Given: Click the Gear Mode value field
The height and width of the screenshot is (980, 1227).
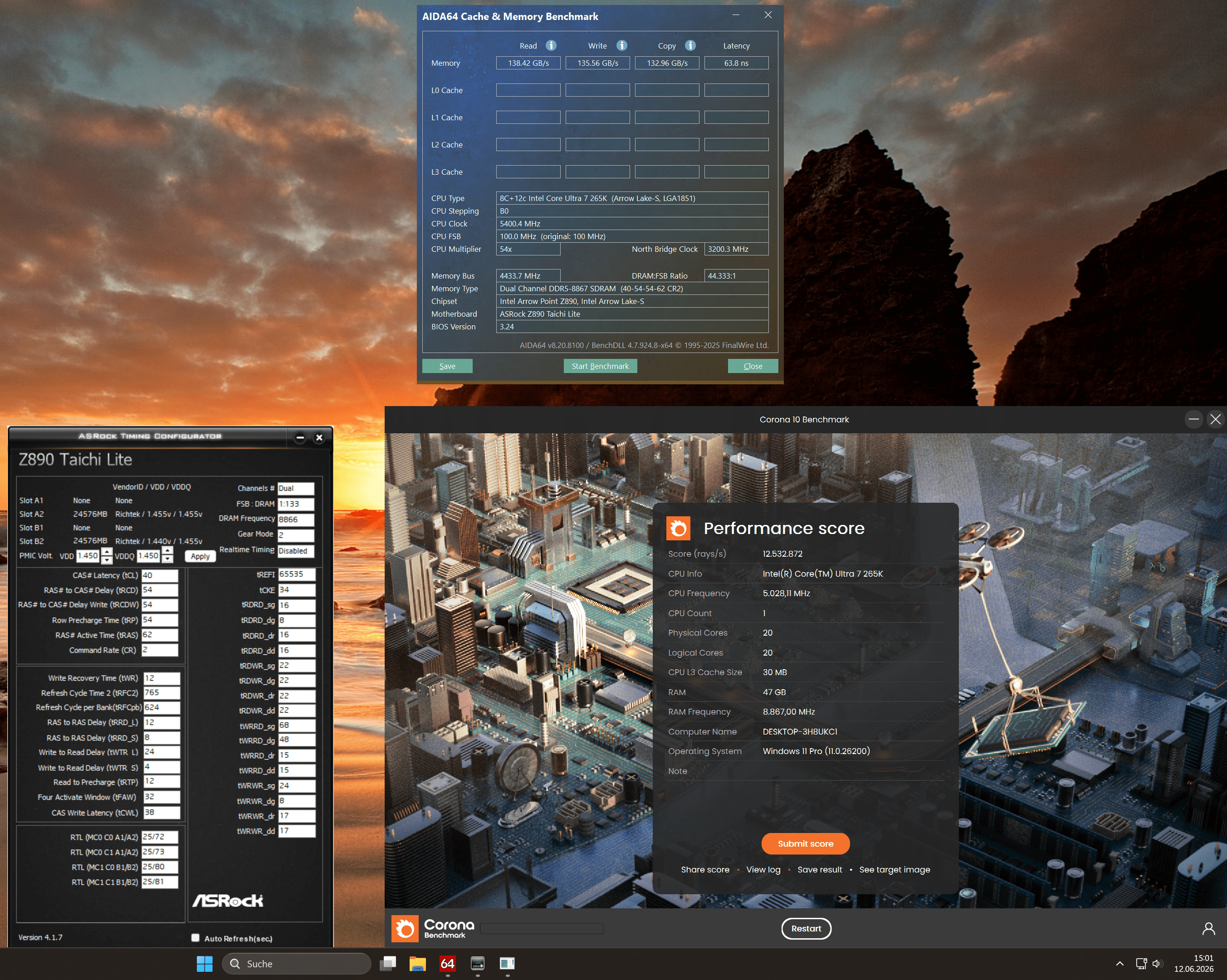Looking at the screenshot, I should tap(296, 534).
